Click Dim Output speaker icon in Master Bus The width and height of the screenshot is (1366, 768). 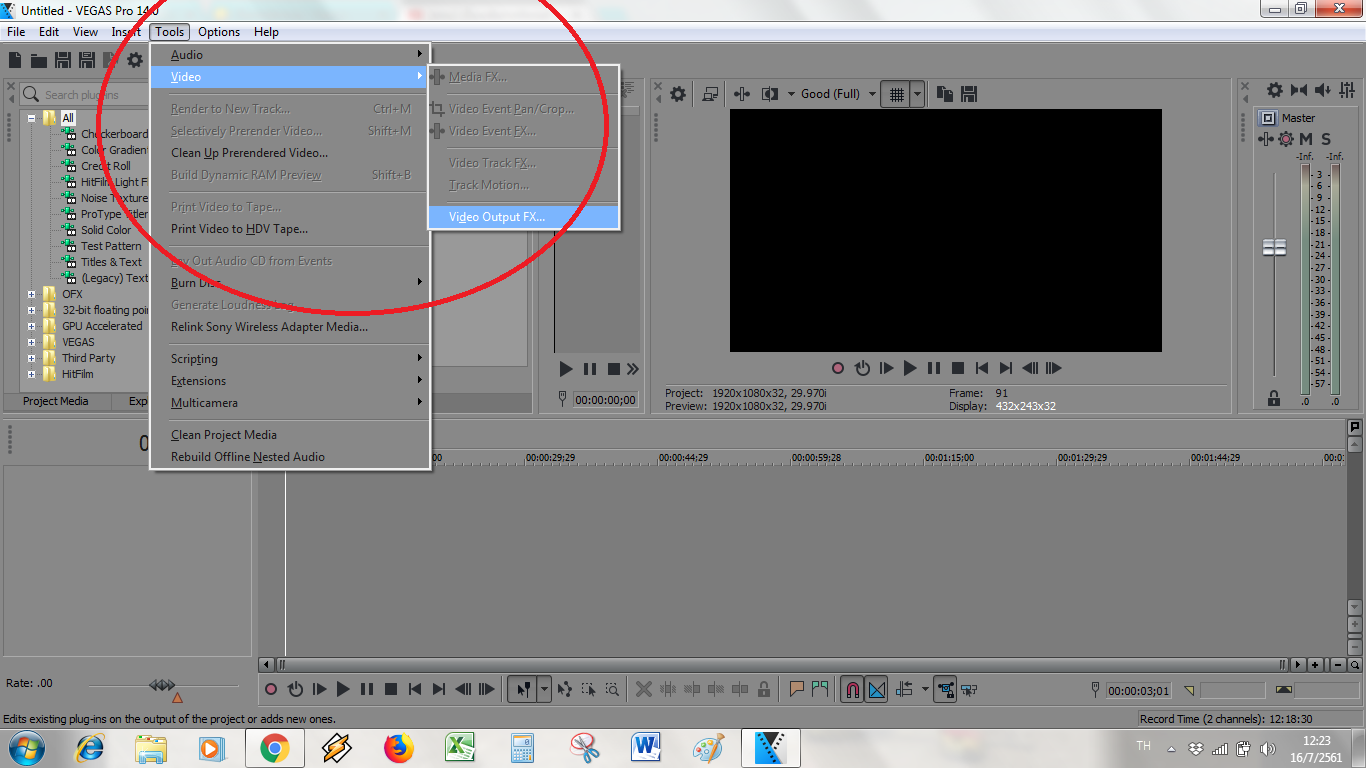click(1322, 90)
